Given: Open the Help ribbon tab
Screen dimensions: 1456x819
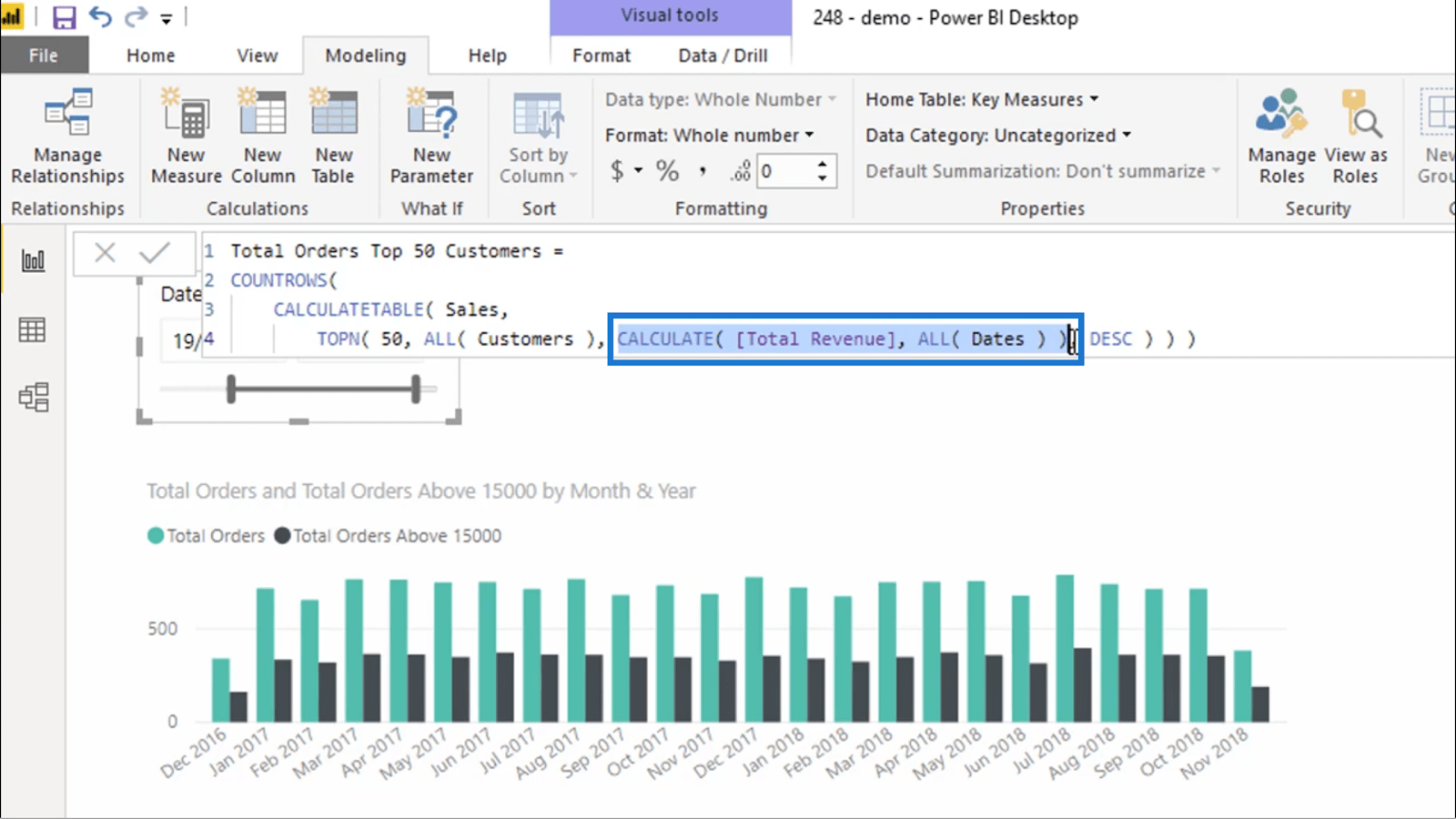Looking at the screenshot, I should pyautogui.click(x=487, y=56).
